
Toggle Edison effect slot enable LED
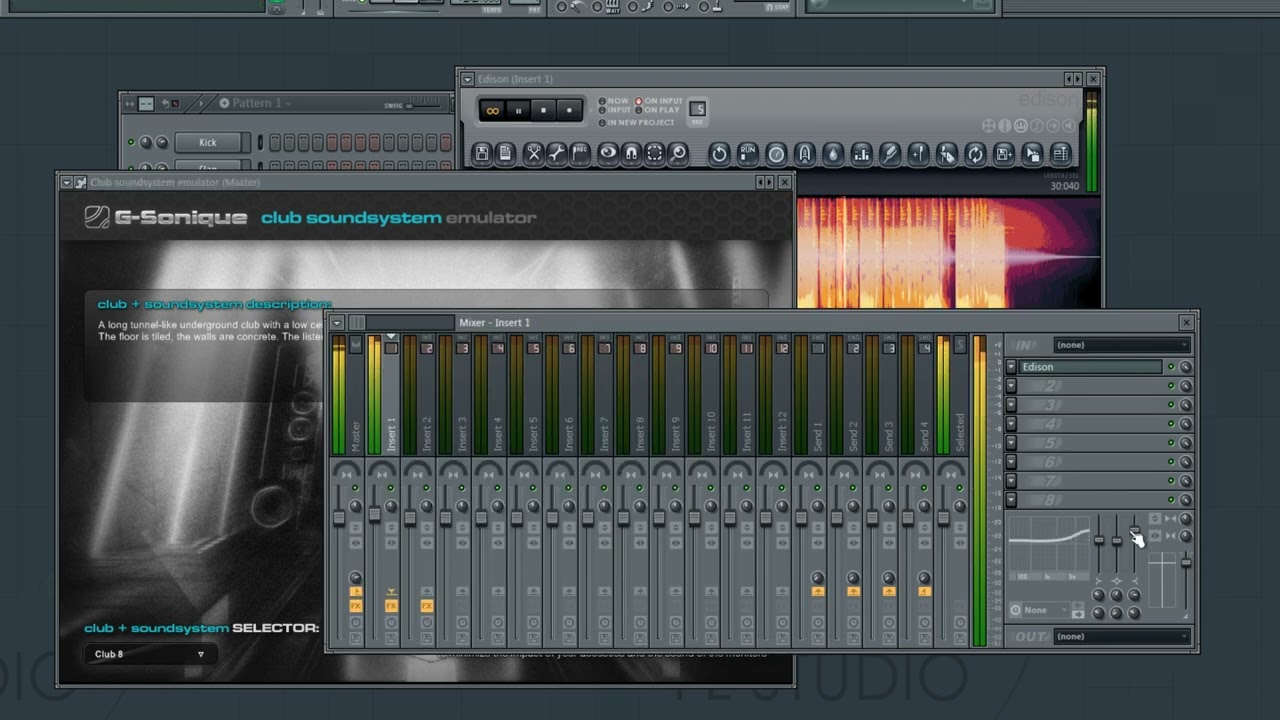coord(1171,367)
